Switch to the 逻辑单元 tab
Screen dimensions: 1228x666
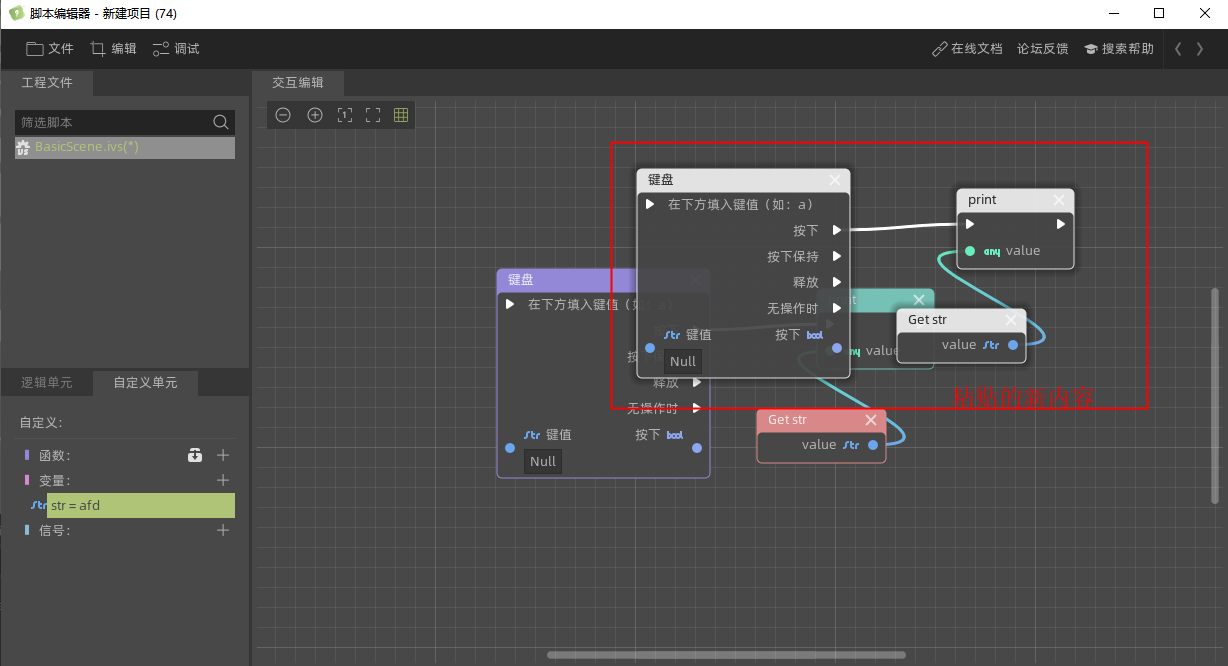(x=47, y=382)
